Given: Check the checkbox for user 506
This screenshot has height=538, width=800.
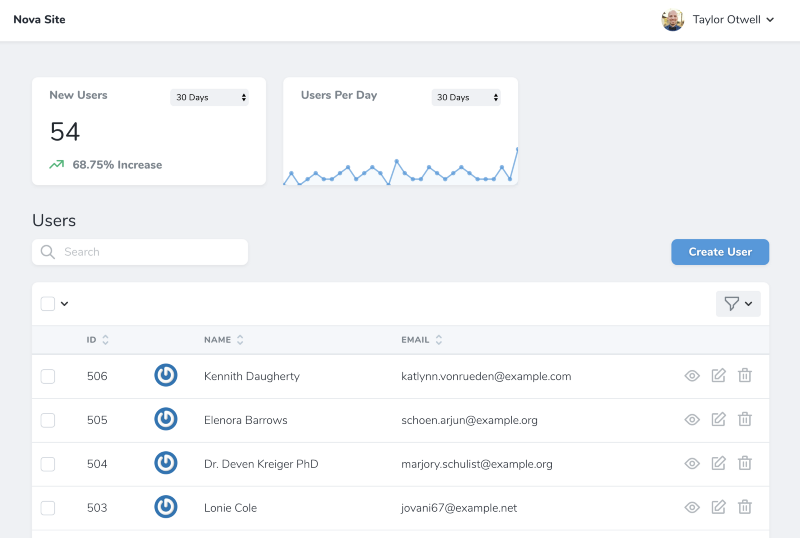Looking at the screenshot, I should 48,377.
